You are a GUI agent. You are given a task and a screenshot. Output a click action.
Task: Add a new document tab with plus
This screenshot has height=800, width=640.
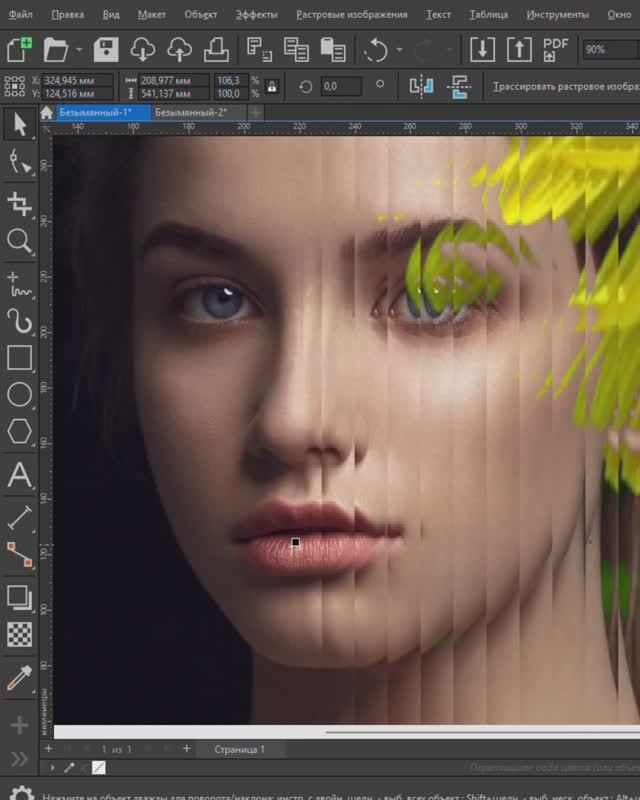point(256,112)
